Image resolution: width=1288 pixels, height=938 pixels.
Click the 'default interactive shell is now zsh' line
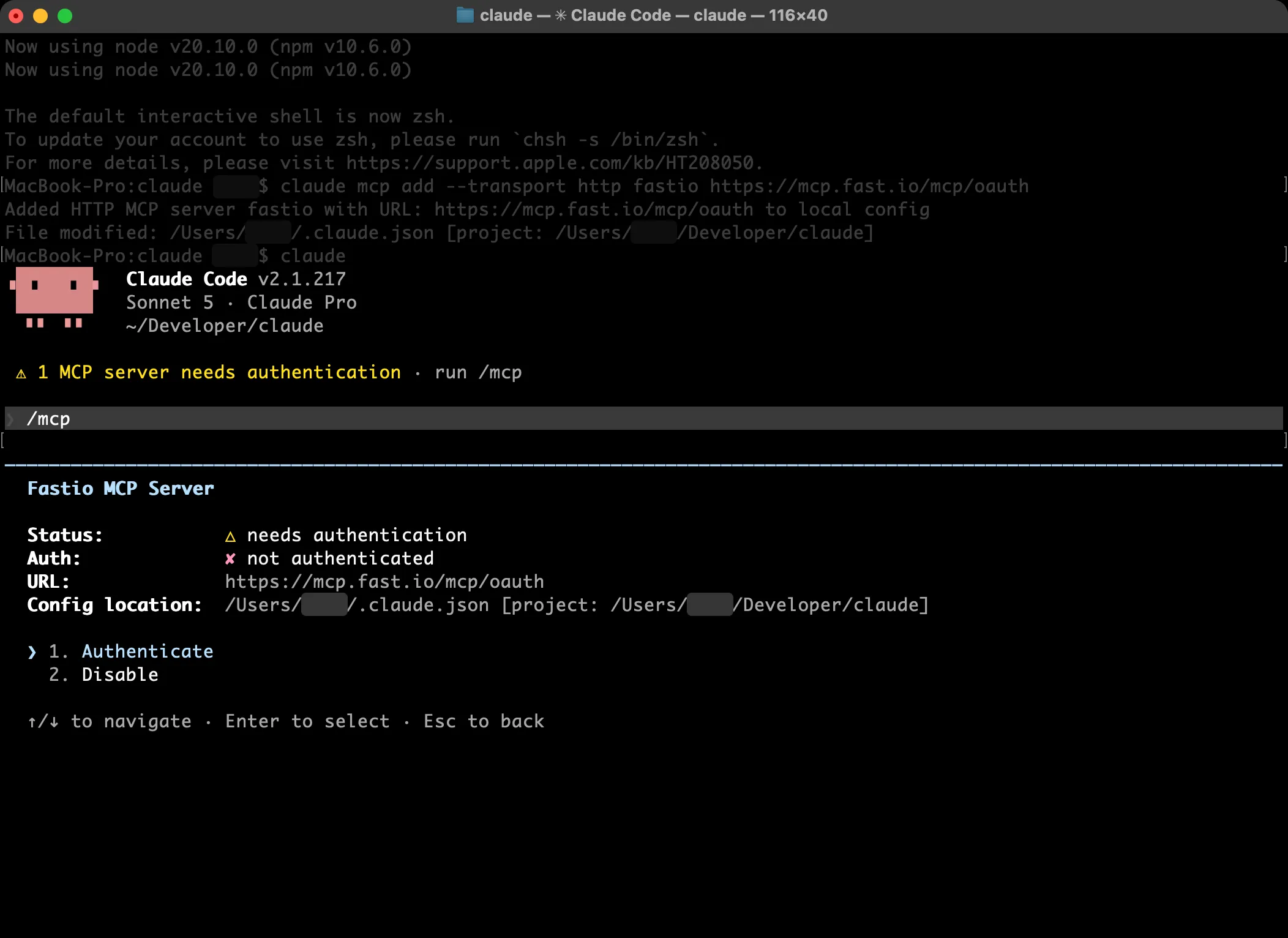point(230,116)
